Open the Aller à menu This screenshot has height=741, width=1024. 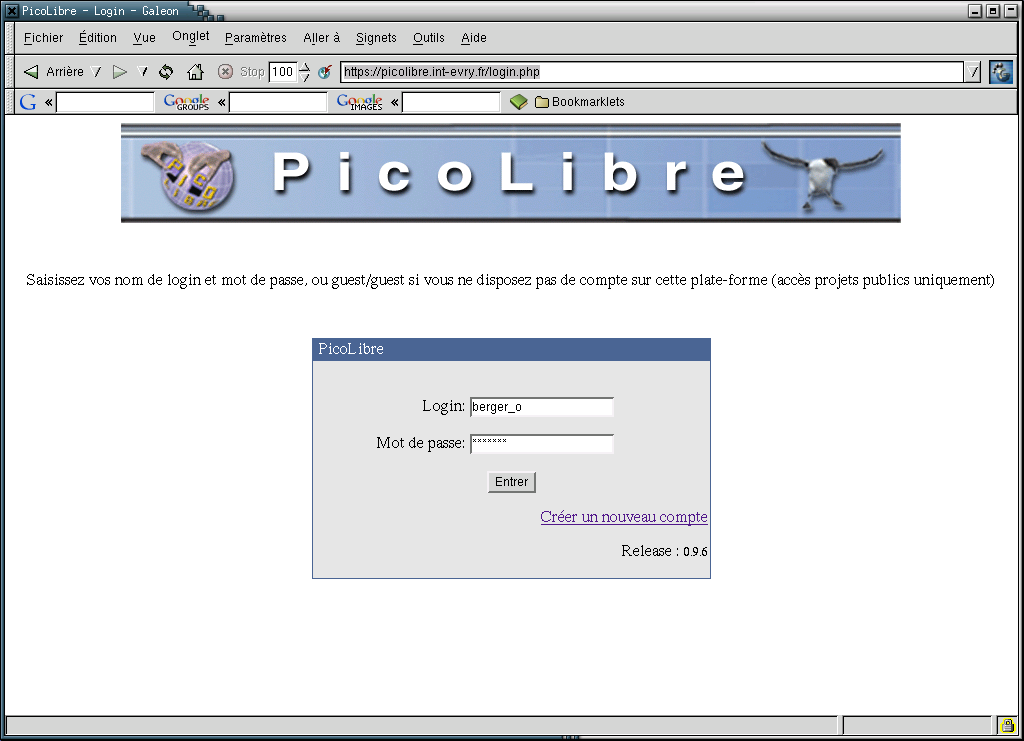[321, 38]
